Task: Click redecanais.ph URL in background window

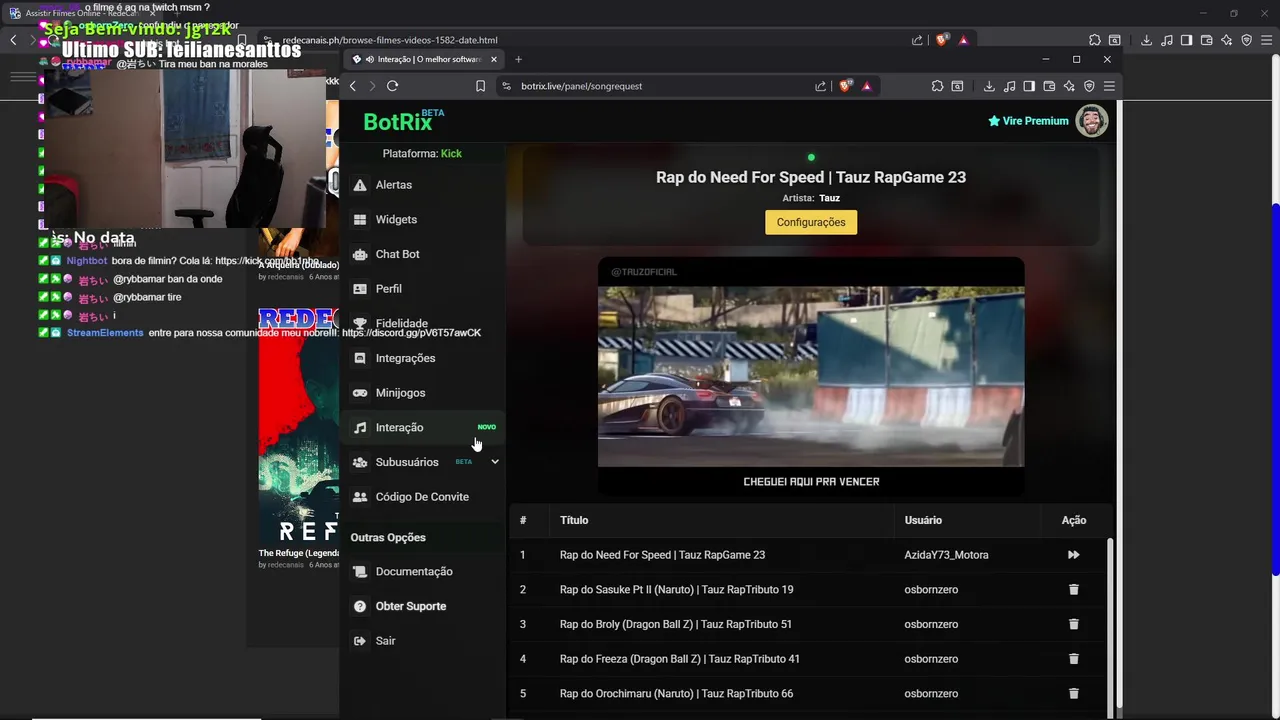Action: click(390, 40)
